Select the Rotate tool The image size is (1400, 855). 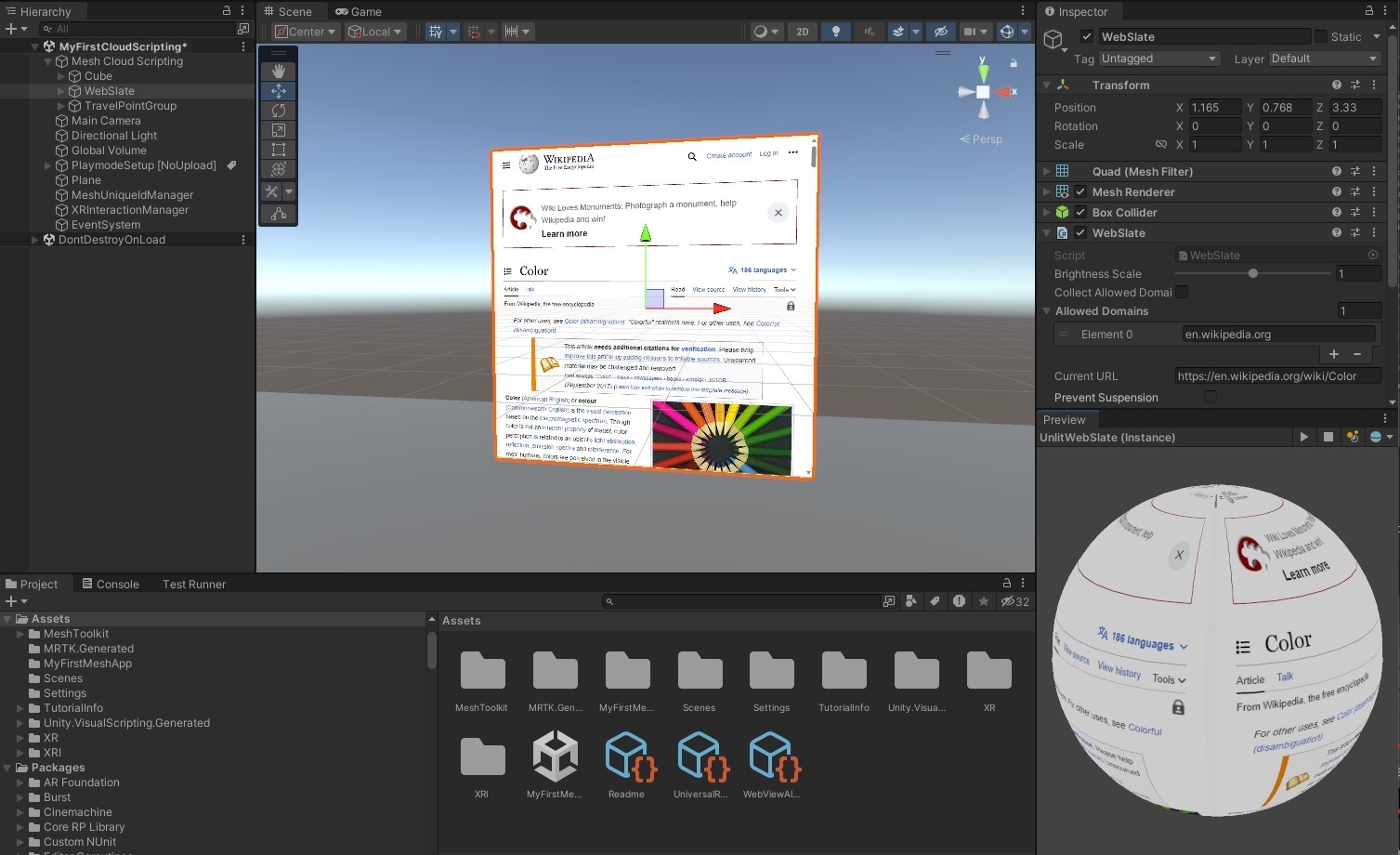(x=279, y=111)
